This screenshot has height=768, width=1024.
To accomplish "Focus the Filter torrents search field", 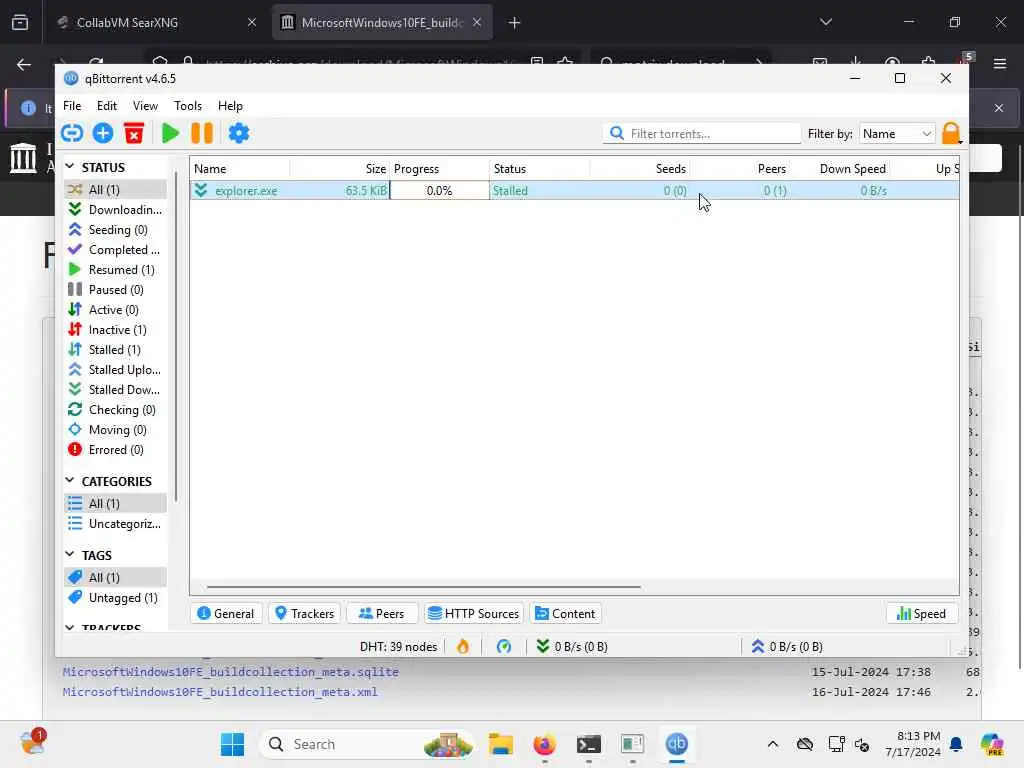I will click(x=702, y=133).
